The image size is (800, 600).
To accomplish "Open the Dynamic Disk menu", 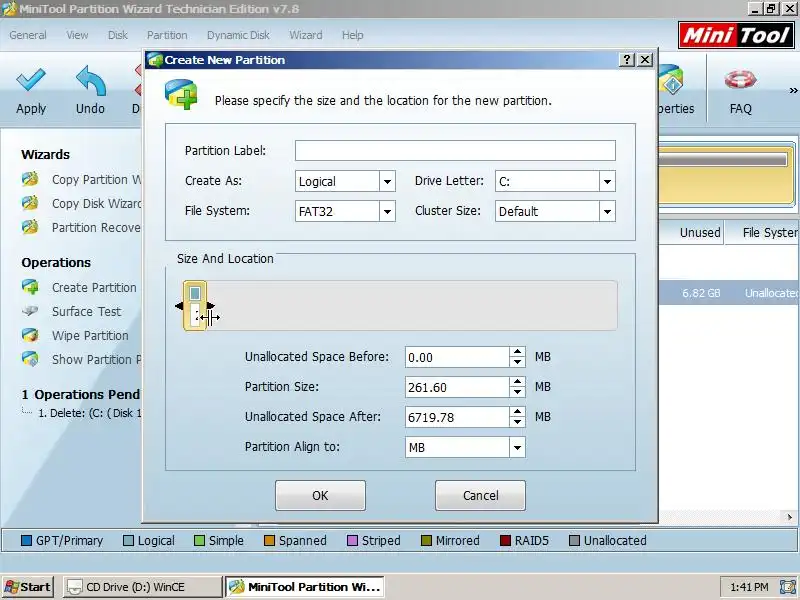I will [238, 35].
